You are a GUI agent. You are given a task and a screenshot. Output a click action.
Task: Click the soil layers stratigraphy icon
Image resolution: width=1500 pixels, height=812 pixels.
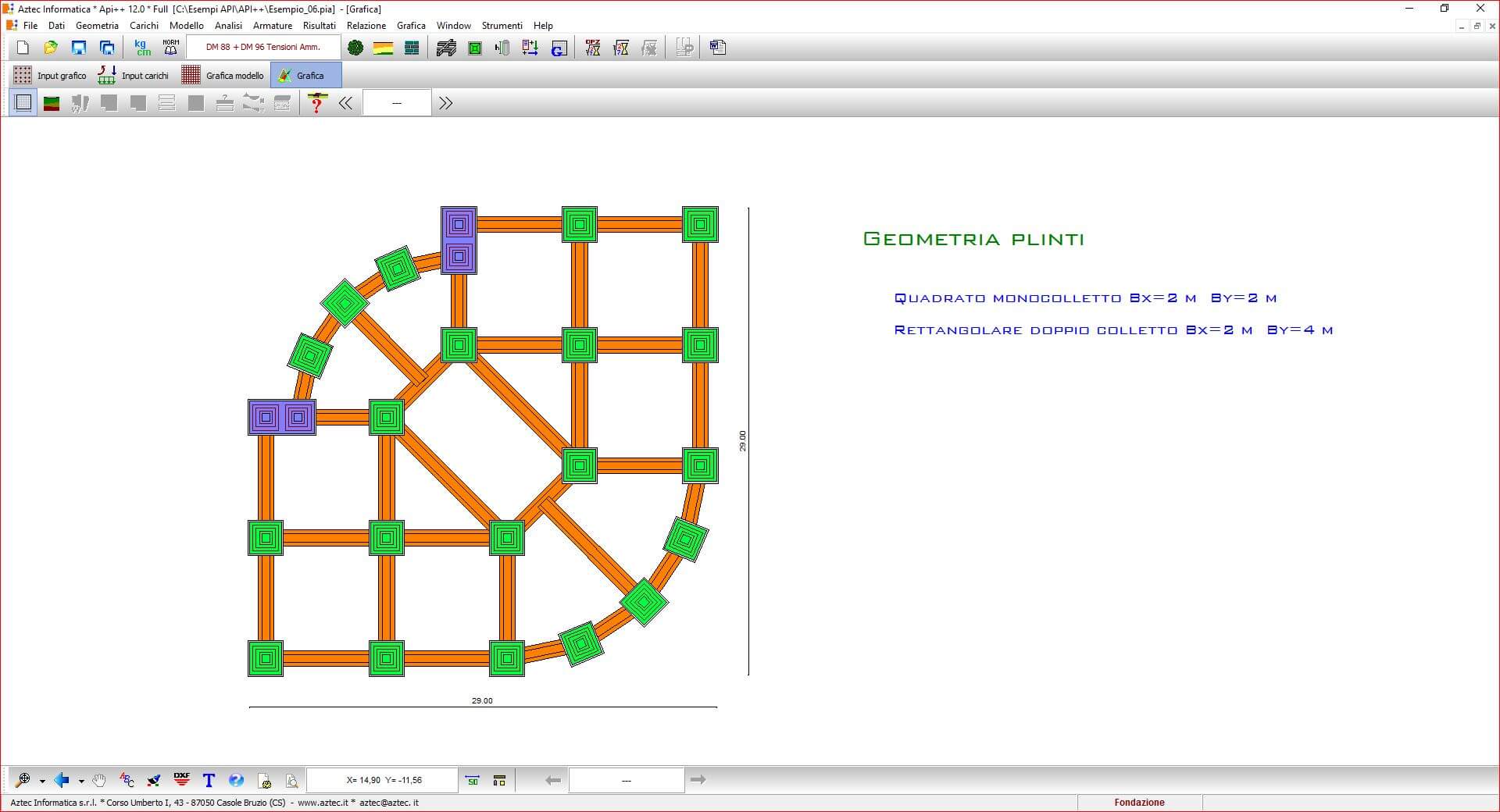(383, 48)
